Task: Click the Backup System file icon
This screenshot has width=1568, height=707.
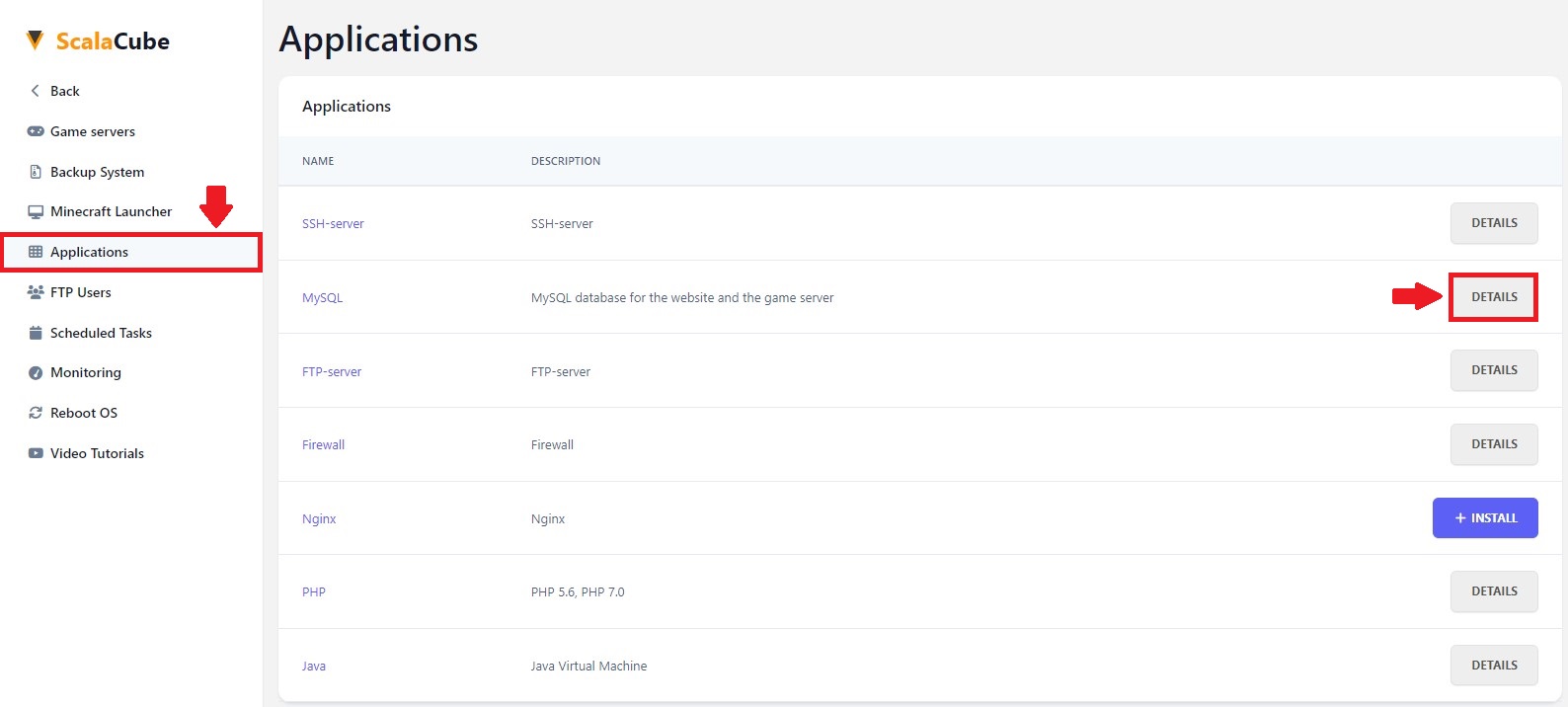Action: [x=36, y=172]
